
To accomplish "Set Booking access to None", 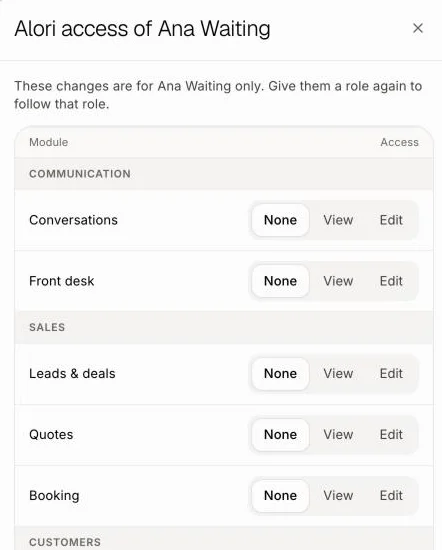I will point(280,496).
